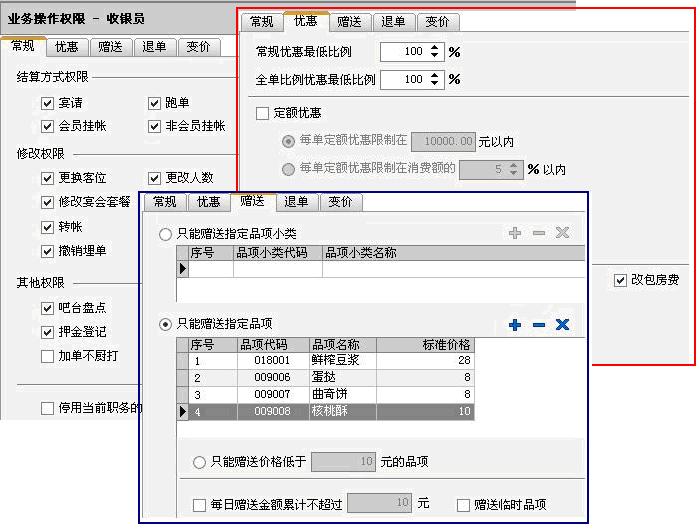Choose the 只能赠送价格低于 radio option
Image resolution: width=700 pixels, height=530 pixels.
pyautogui.click(x=199, y=462)
